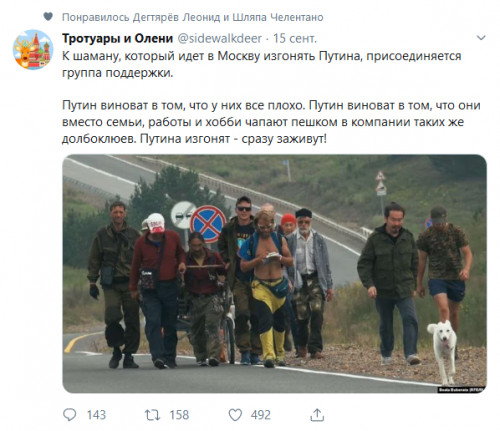Open the Тротуары и Олени profile name
The height and width of the screenshot is (431, 500).
point(117,39)
